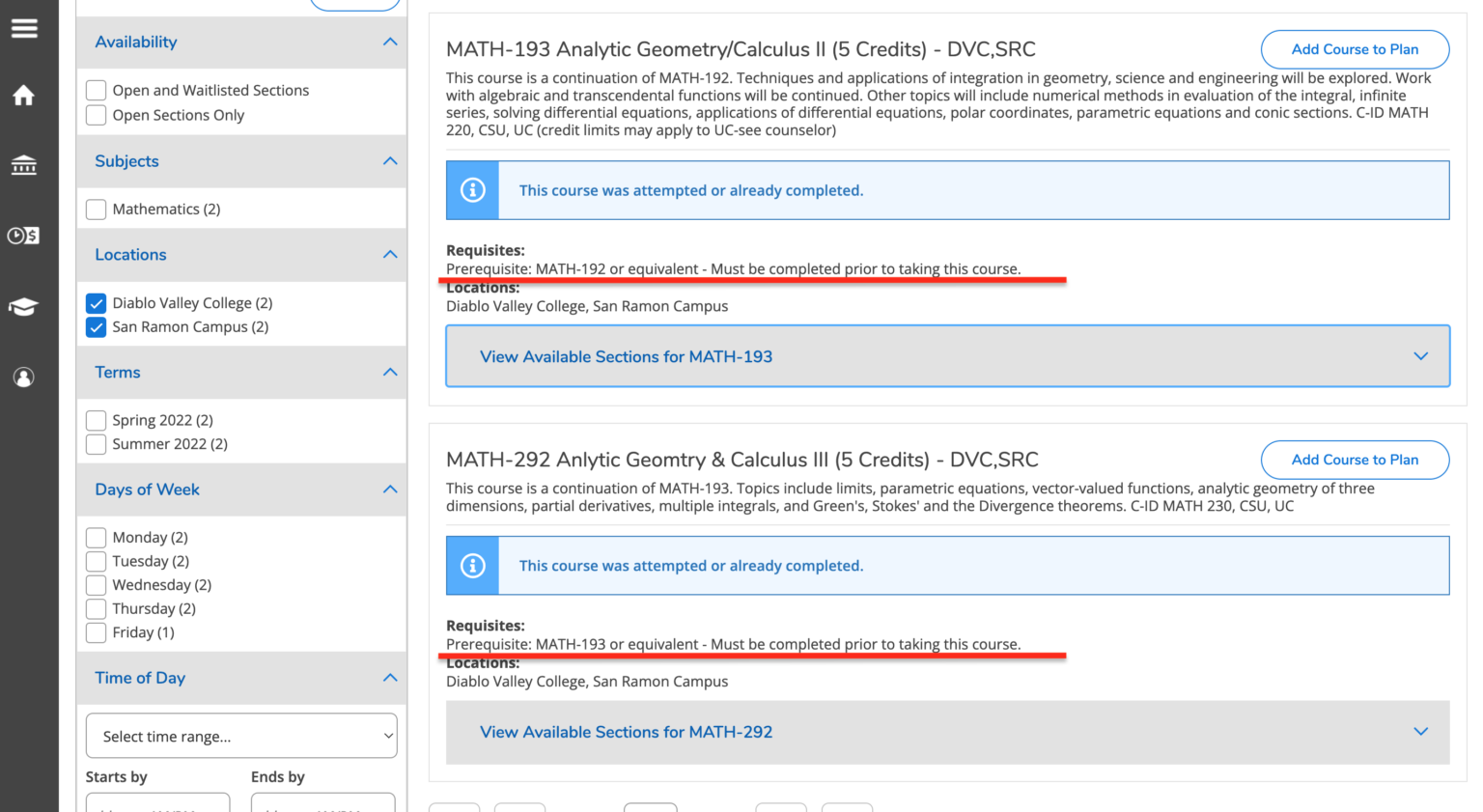Image resolution: width=1483 pixels, height=812 pixels.
Task: Collapse the Terms filter section
Action: [390, 373]
